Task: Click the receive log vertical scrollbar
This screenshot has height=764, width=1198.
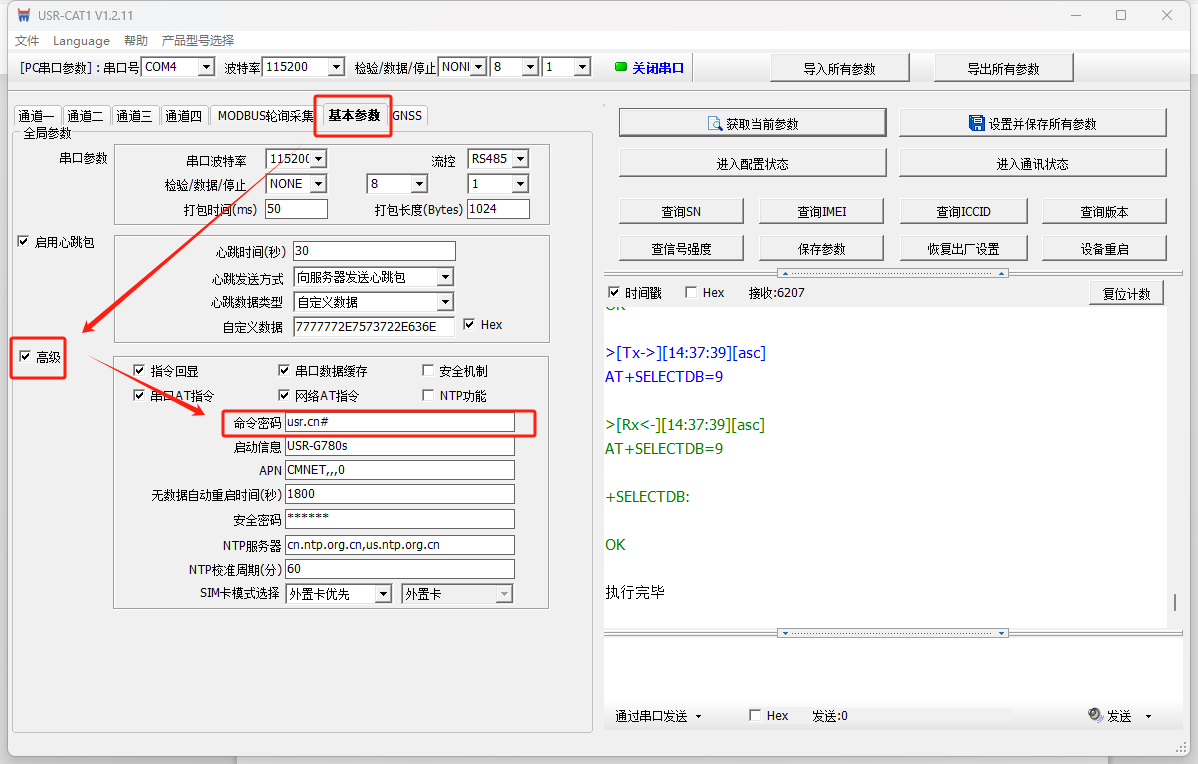Action: (1177, 602)
